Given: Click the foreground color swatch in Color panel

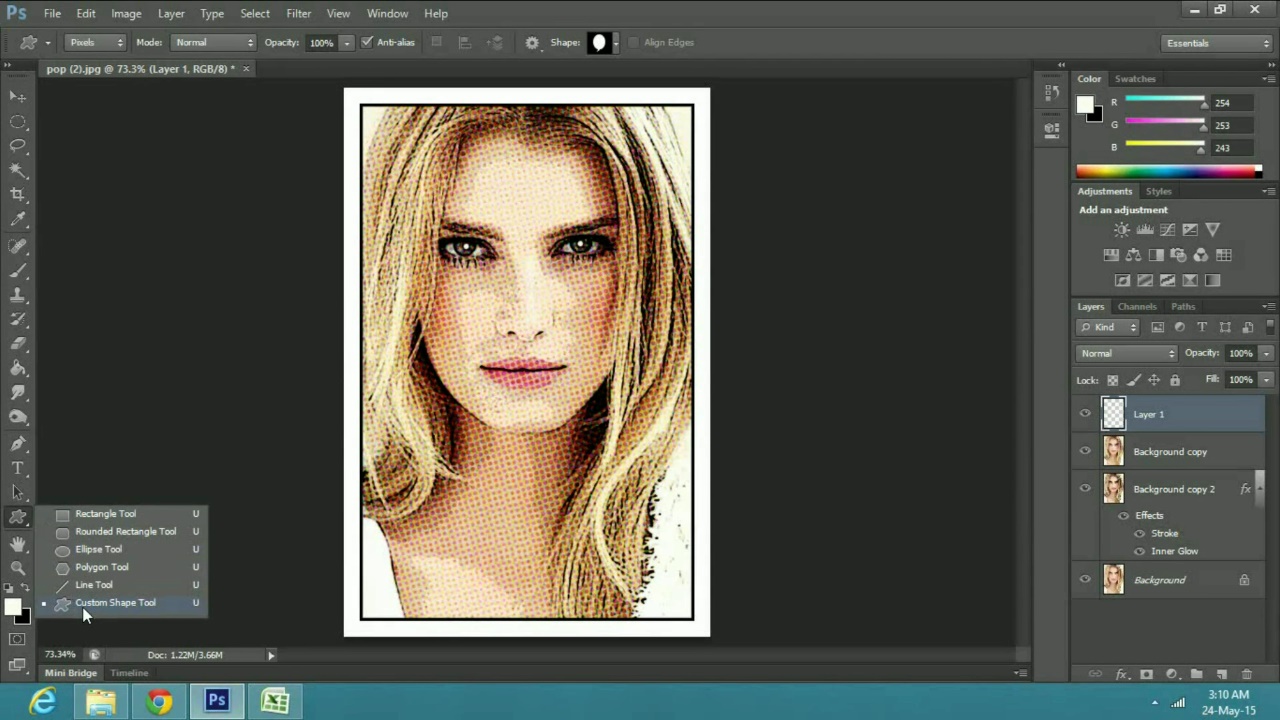Looking at the screenshot, I should pyautogui.click(x=1085, y=104).
